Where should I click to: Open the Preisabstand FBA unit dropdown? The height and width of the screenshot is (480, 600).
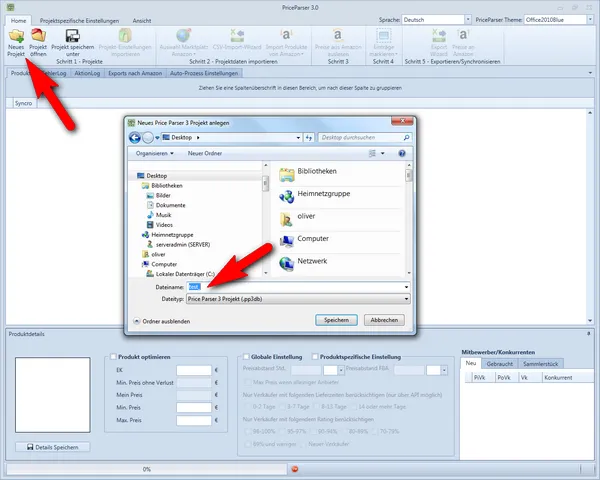(444, 370)
